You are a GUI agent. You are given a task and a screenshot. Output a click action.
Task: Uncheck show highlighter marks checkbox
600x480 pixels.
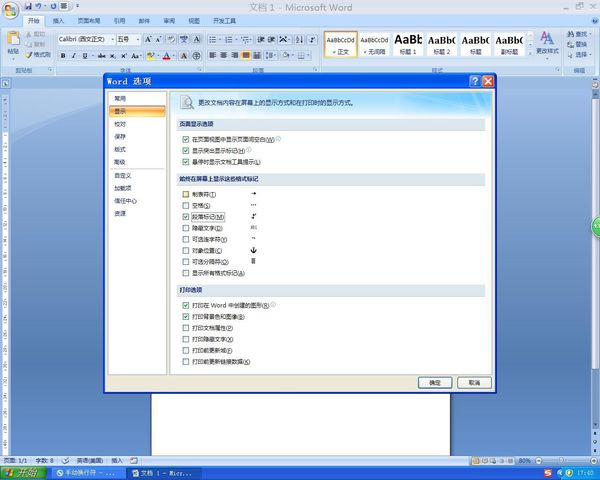click(186, 150)
